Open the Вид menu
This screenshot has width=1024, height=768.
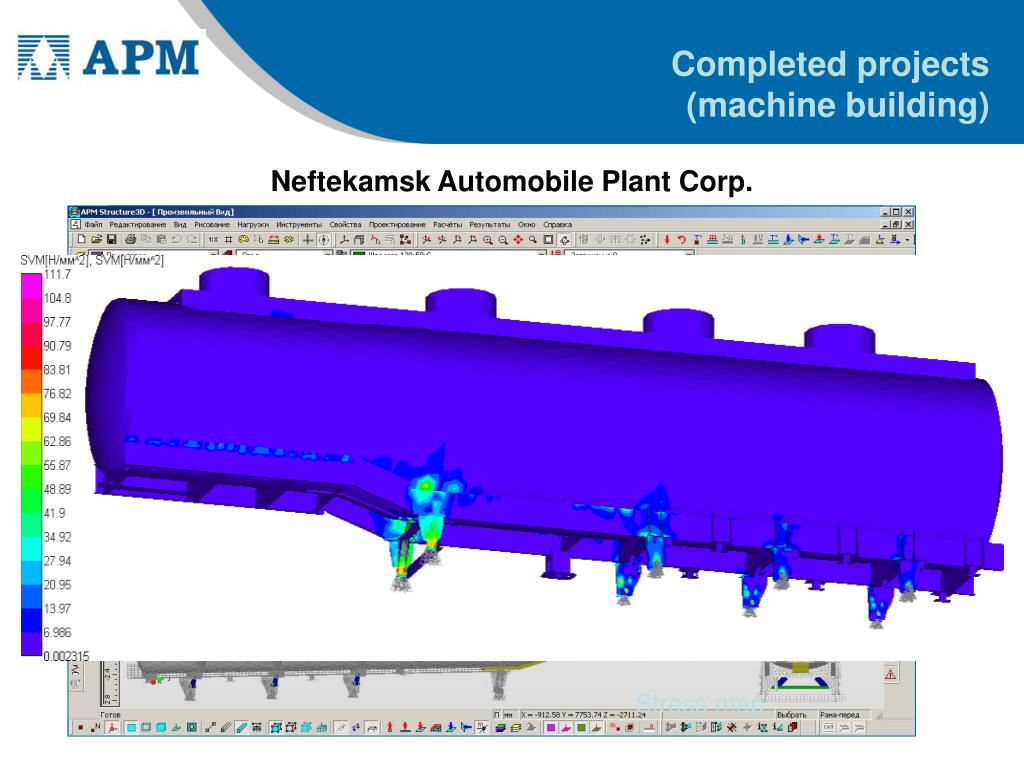click(180, 225)
